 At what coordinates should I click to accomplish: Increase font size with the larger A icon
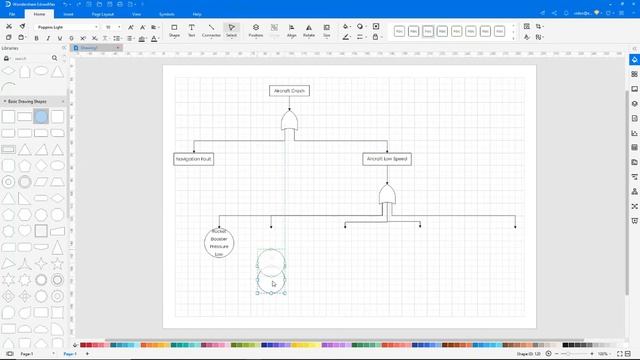point(131,27)
